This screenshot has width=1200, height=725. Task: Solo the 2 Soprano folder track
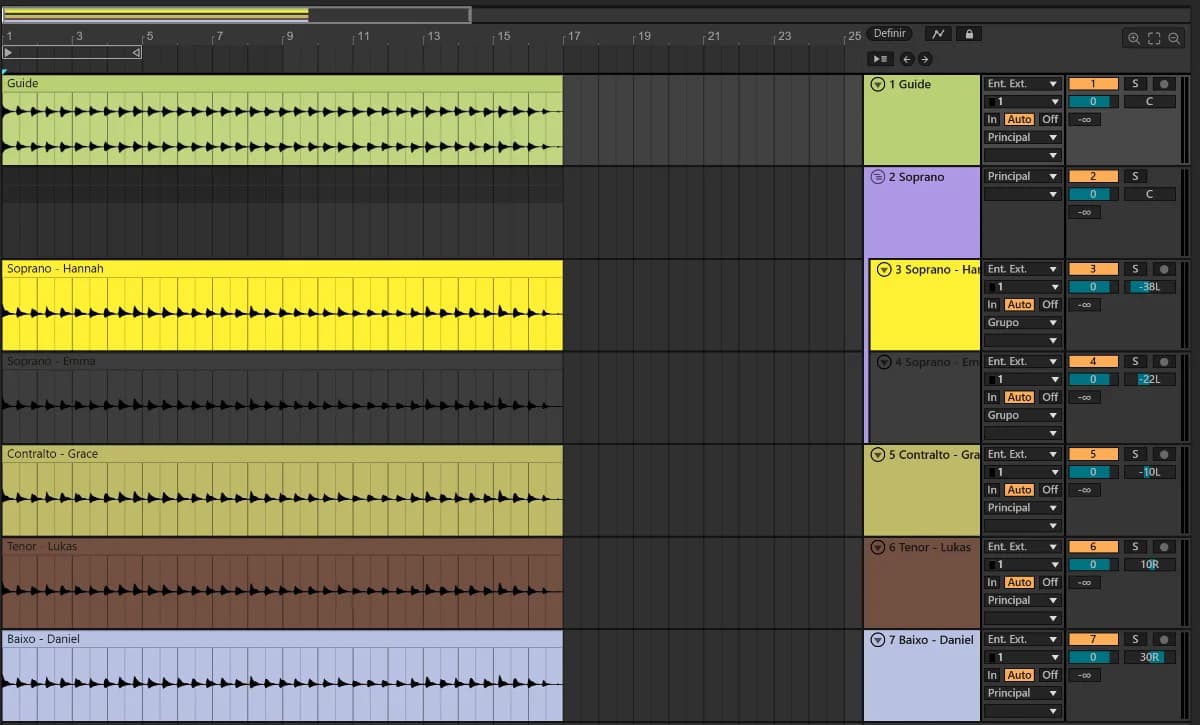tap(1135, 176)
